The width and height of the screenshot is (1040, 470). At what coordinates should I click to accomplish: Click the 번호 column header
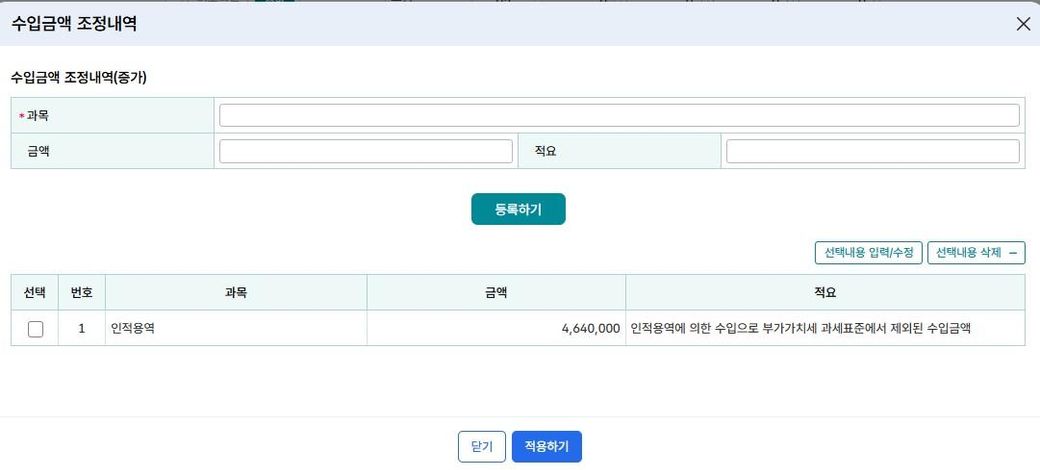81,293
